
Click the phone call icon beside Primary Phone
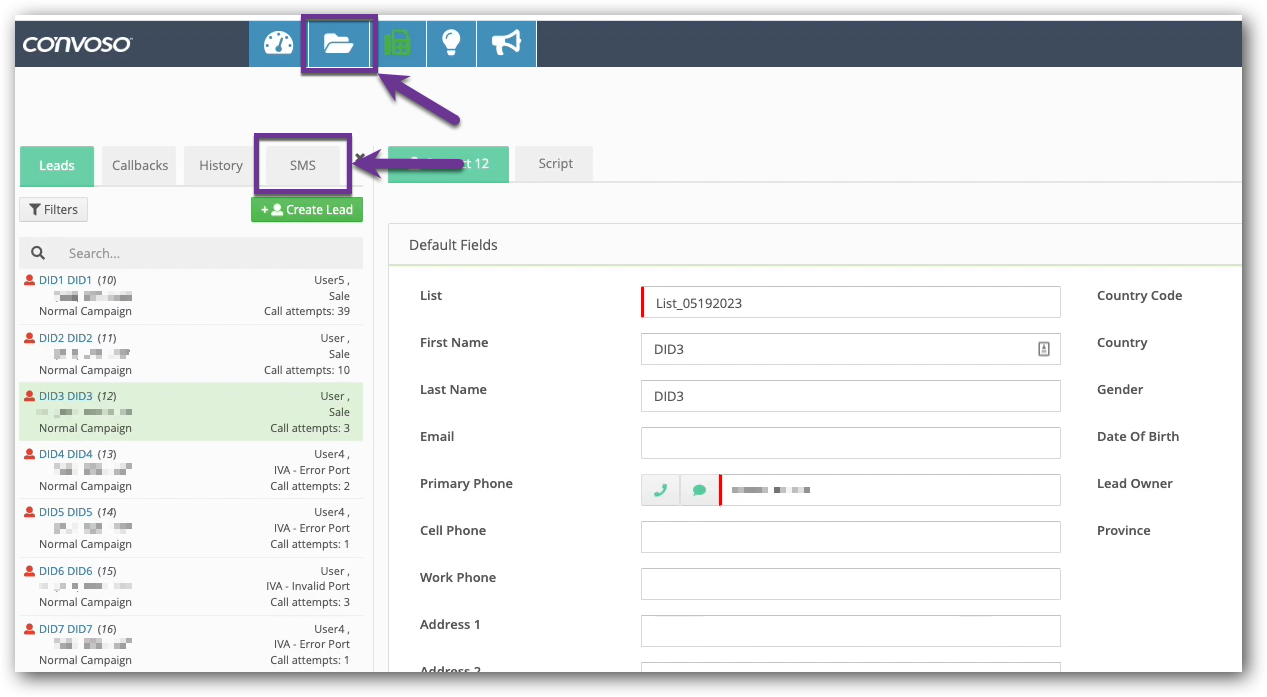(x=660, y=490)
